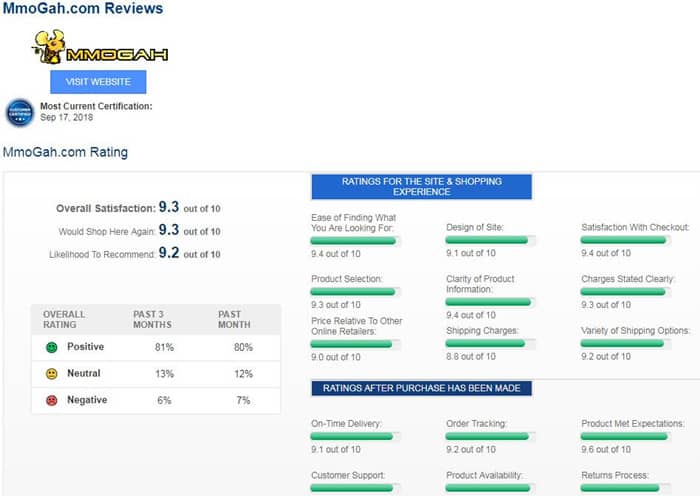Click the Product Met Expectations label
Image resolution: width=700 pixels, height=496 pixels.
pos(633,424)
